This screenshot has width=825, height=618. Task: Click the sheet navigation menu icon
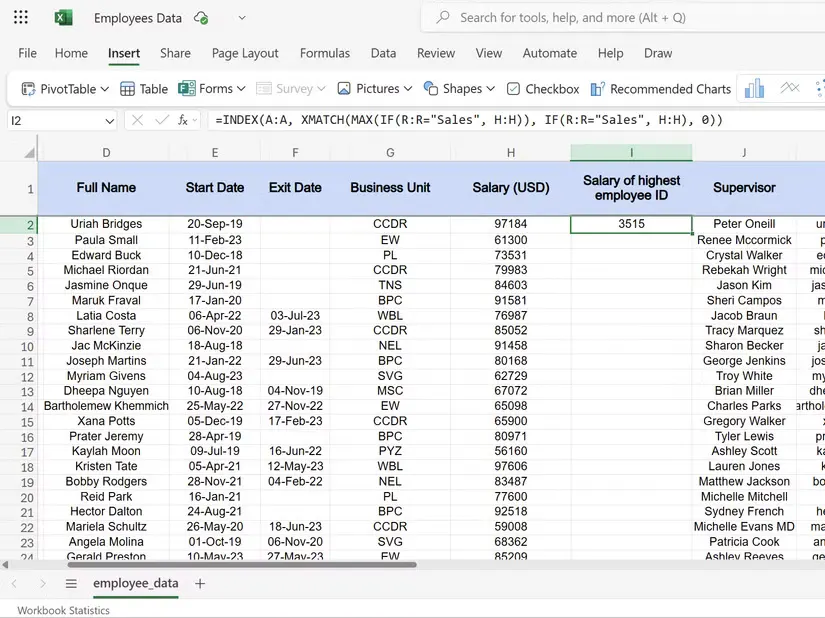[71, 583]
